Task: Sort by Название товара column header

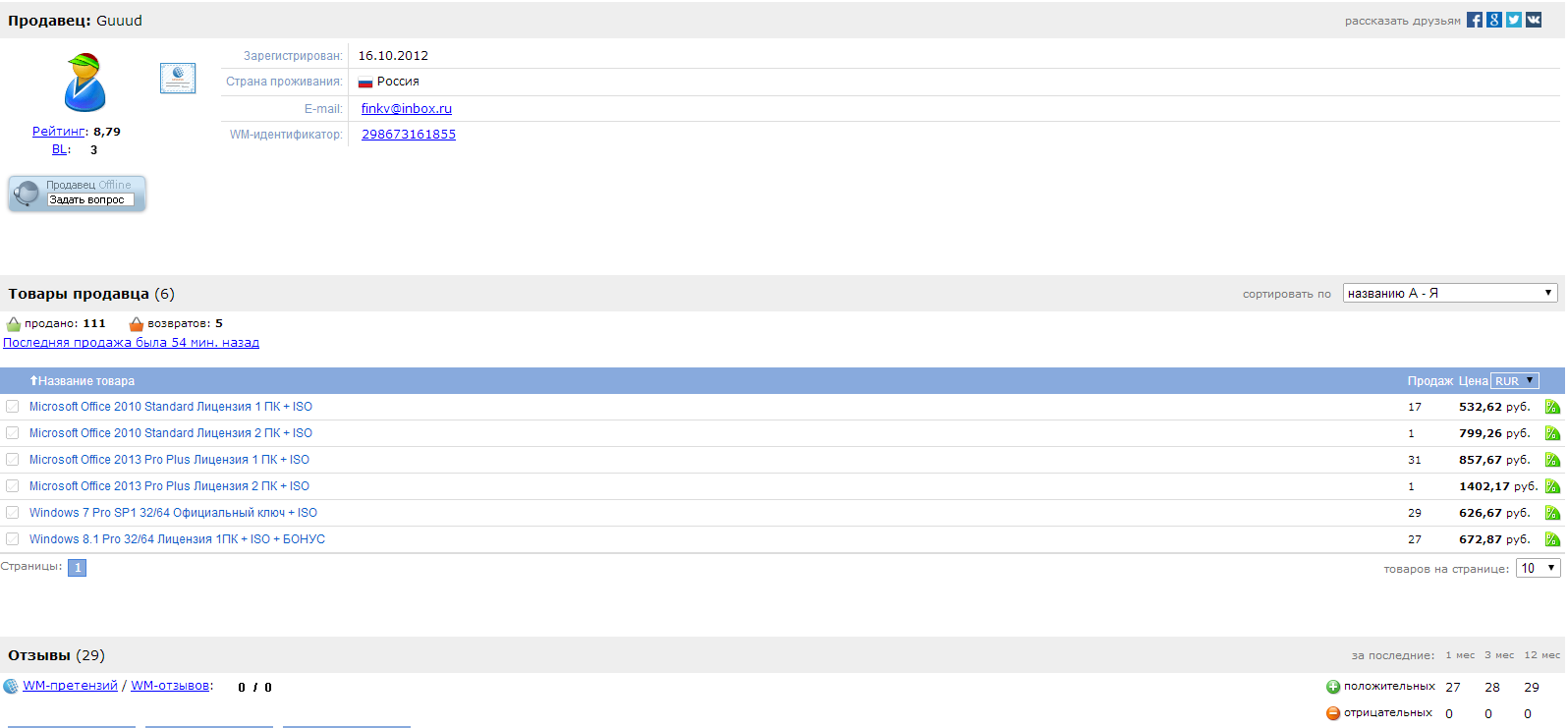Action: click(x=83, y=381)
